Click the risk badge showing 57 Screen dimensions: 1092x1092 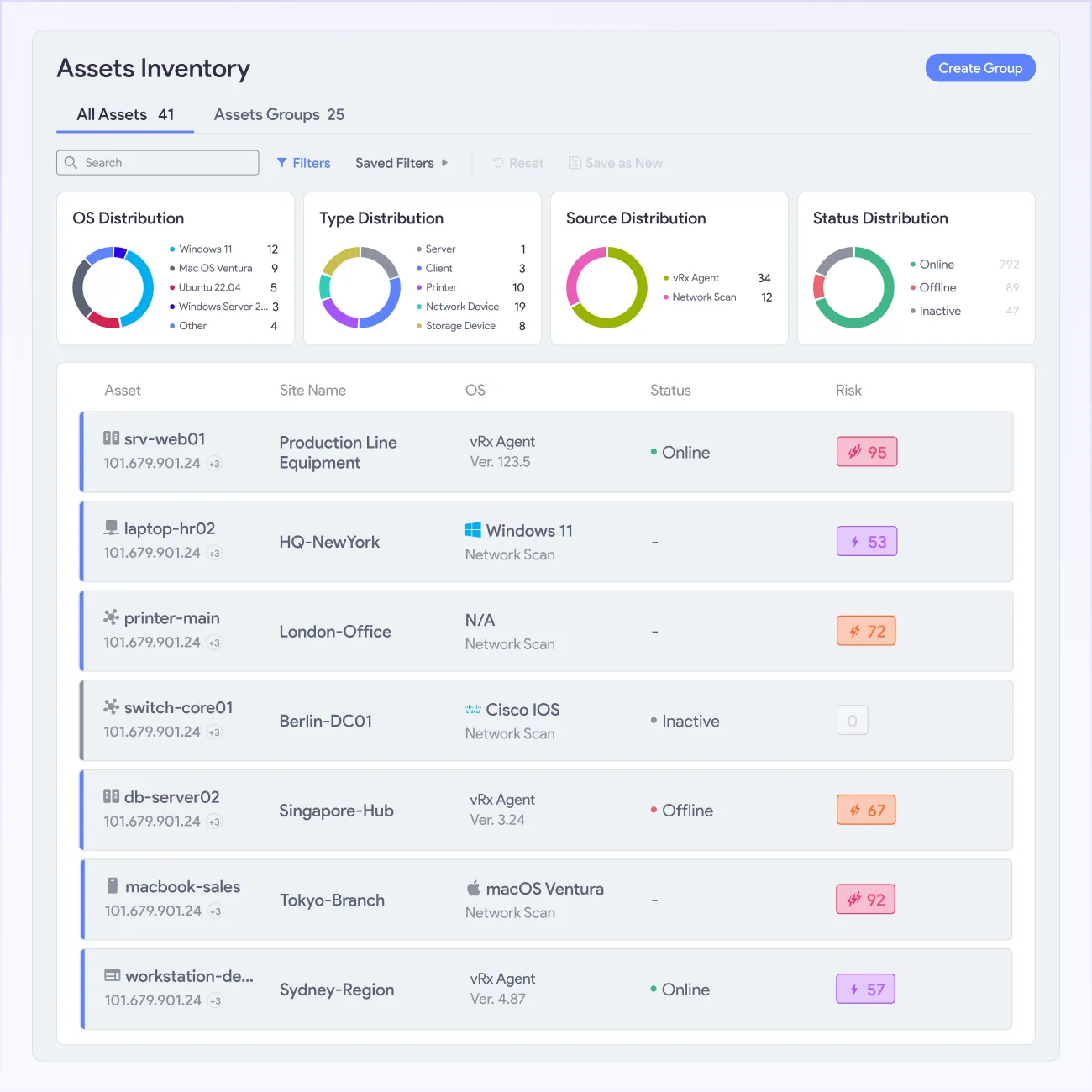tap(866, 989)
